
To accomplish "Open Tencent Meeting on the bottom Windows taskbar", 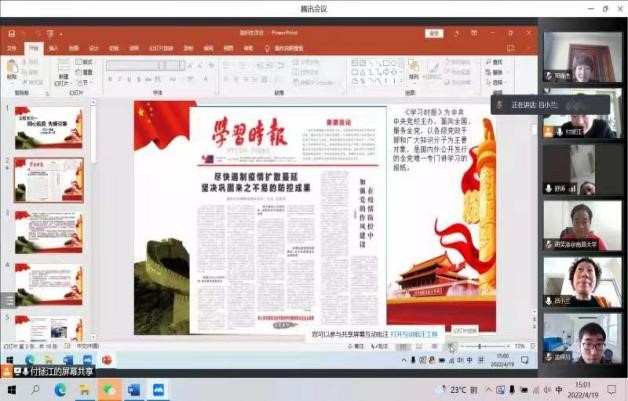I will 158,389.
